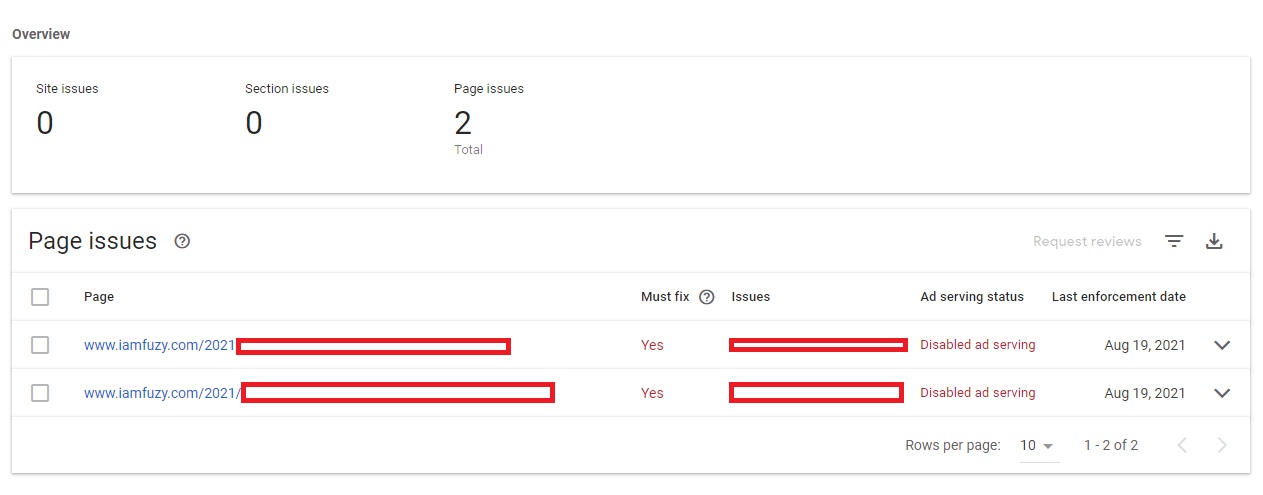Click the Page issues total of 2
The height and width of the screenshot is (495, 1263).
tap(463, 123)
